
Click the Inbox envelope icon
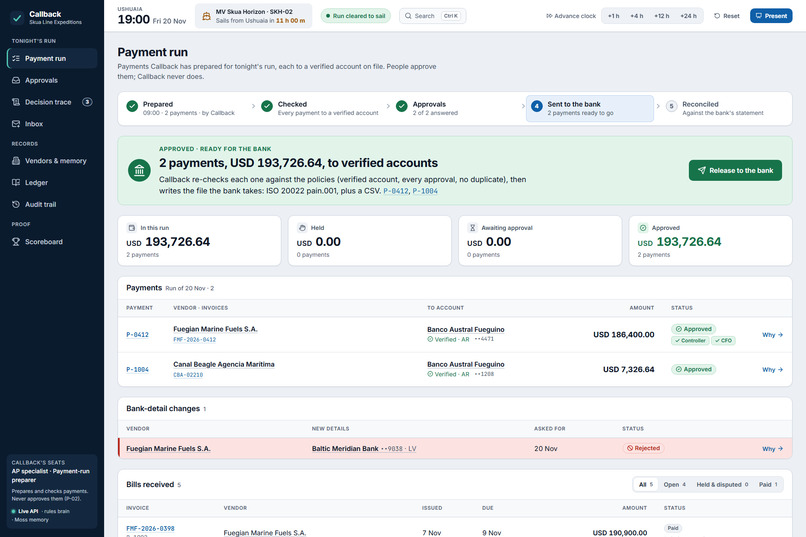[16, 124]
